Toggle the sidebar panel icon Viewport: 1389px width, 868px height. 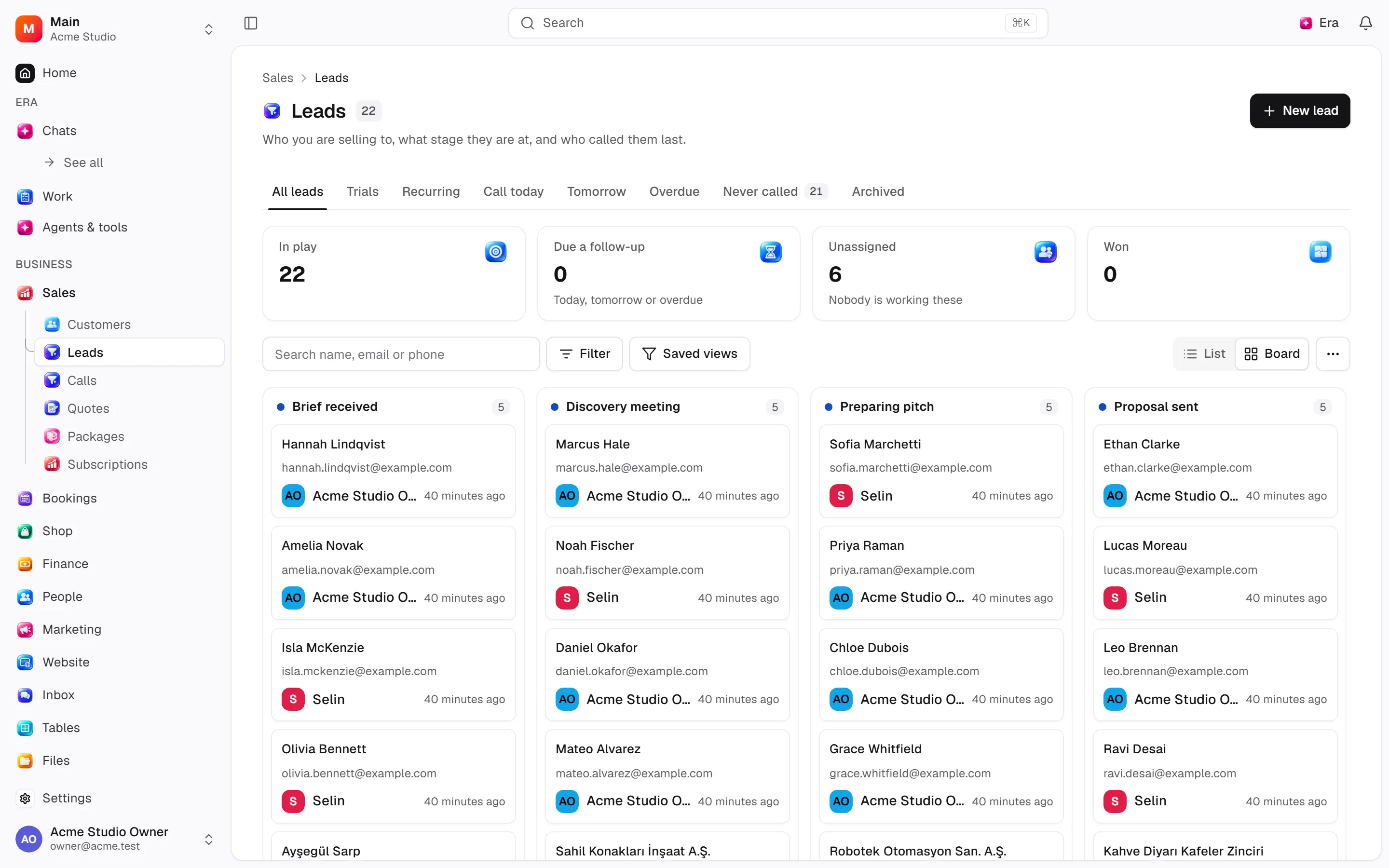(251, 23)
